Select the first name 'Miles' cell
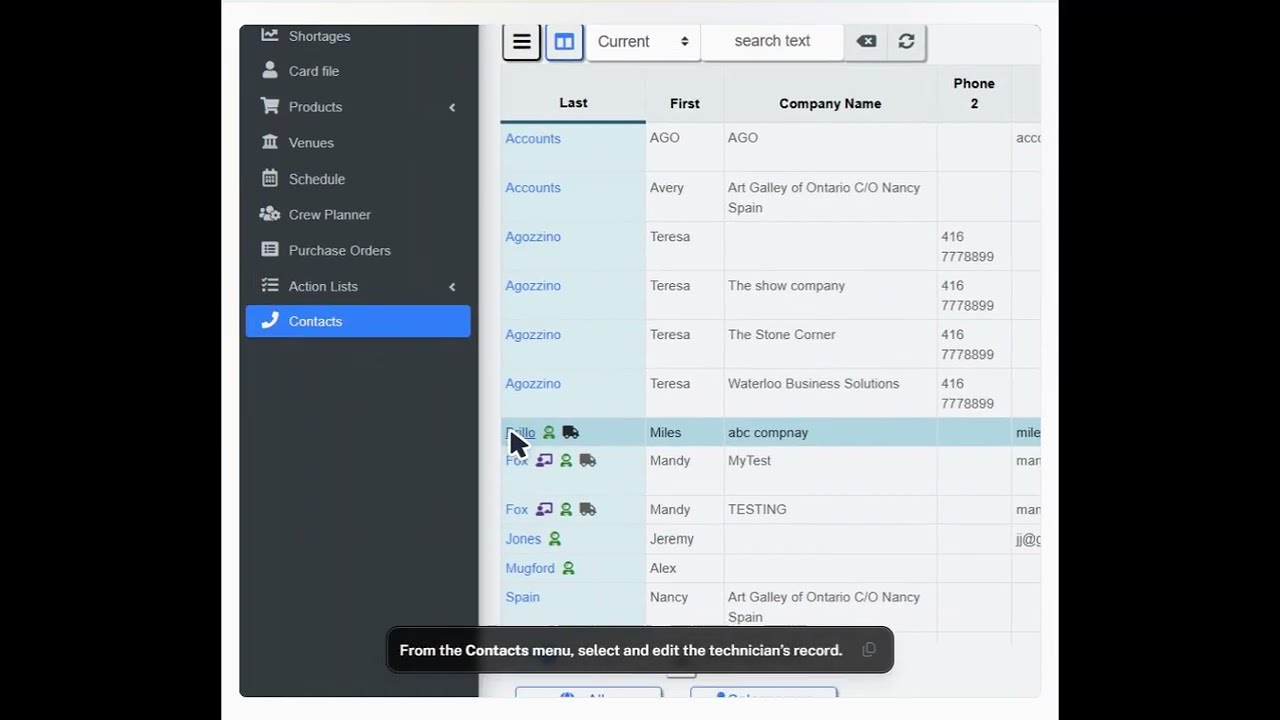Viewport: 1280px width, 720px height. (x=685, y=433)
